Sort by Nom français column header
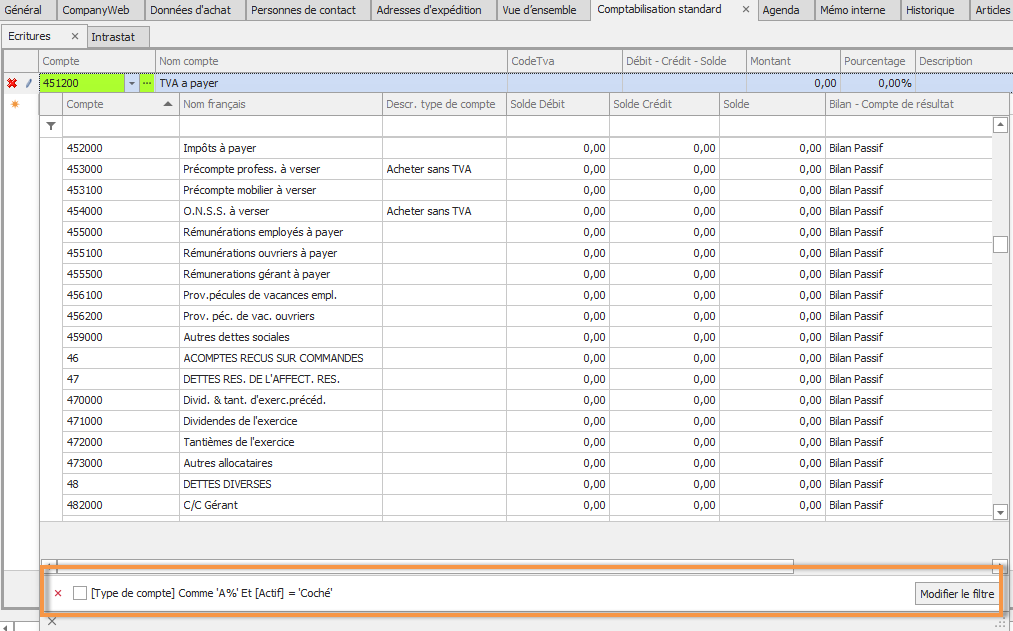This screenshot has width=1013, height=631. point(281,104)
